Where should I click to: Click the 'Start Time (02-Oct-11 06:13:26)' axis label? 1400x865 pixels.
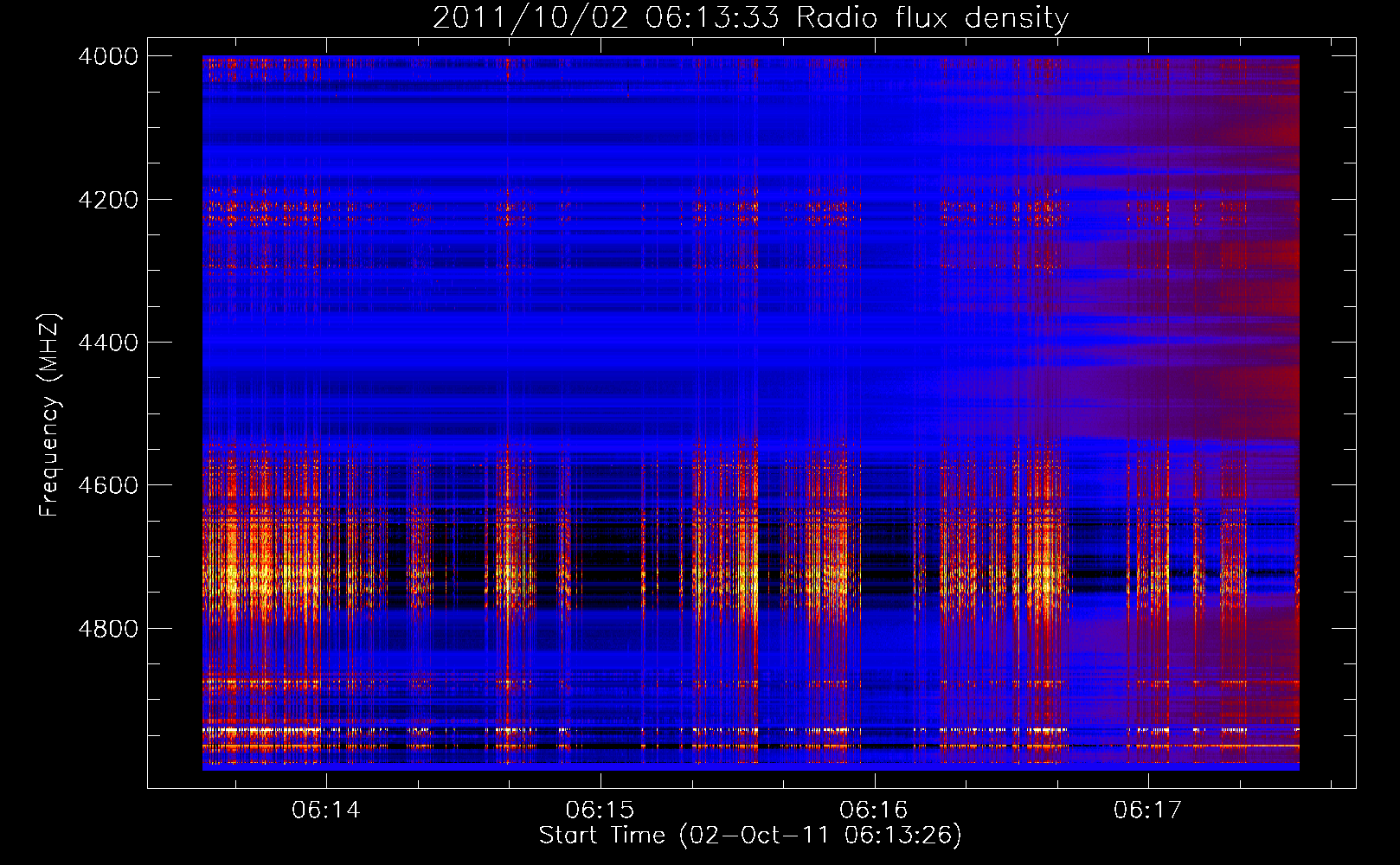point(751,836)
